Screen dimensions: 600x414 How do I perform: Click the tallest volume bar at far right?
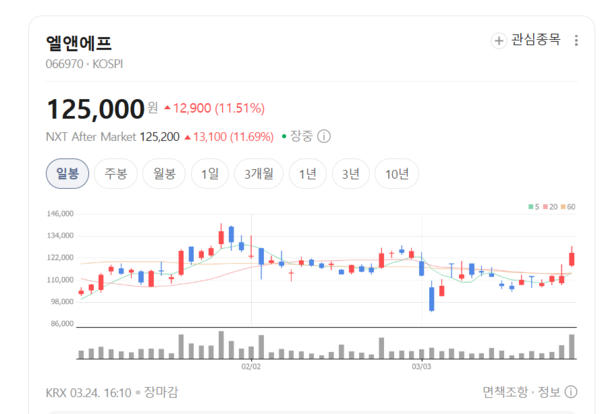coord(572,347)
